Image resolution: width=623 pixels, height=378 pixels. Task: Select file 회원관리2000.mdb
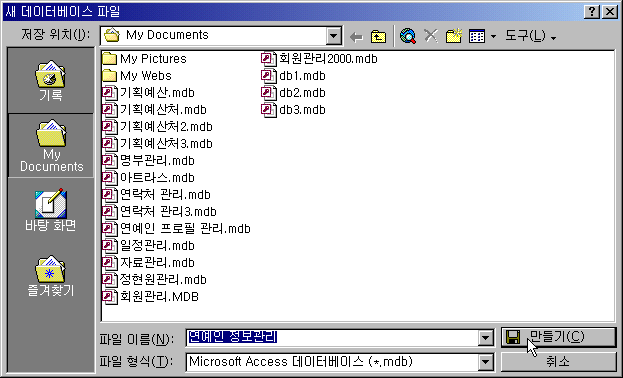319,59
